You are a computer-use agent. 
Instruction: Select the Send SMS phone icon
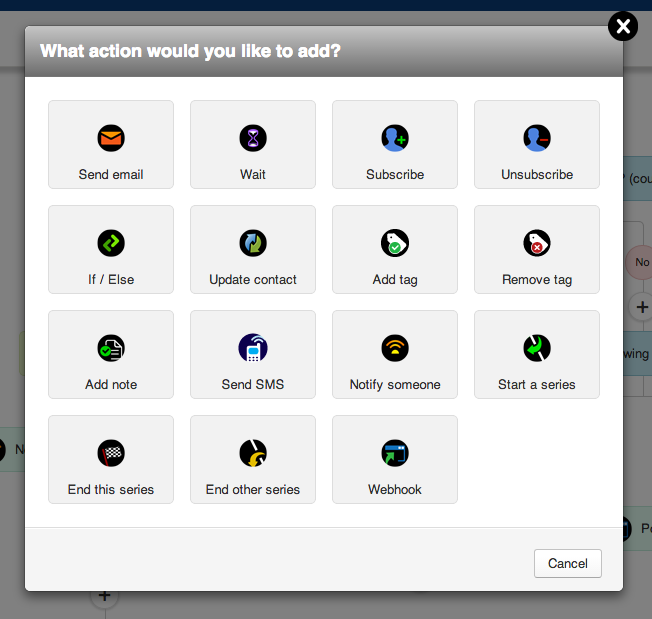pos(253,348)
